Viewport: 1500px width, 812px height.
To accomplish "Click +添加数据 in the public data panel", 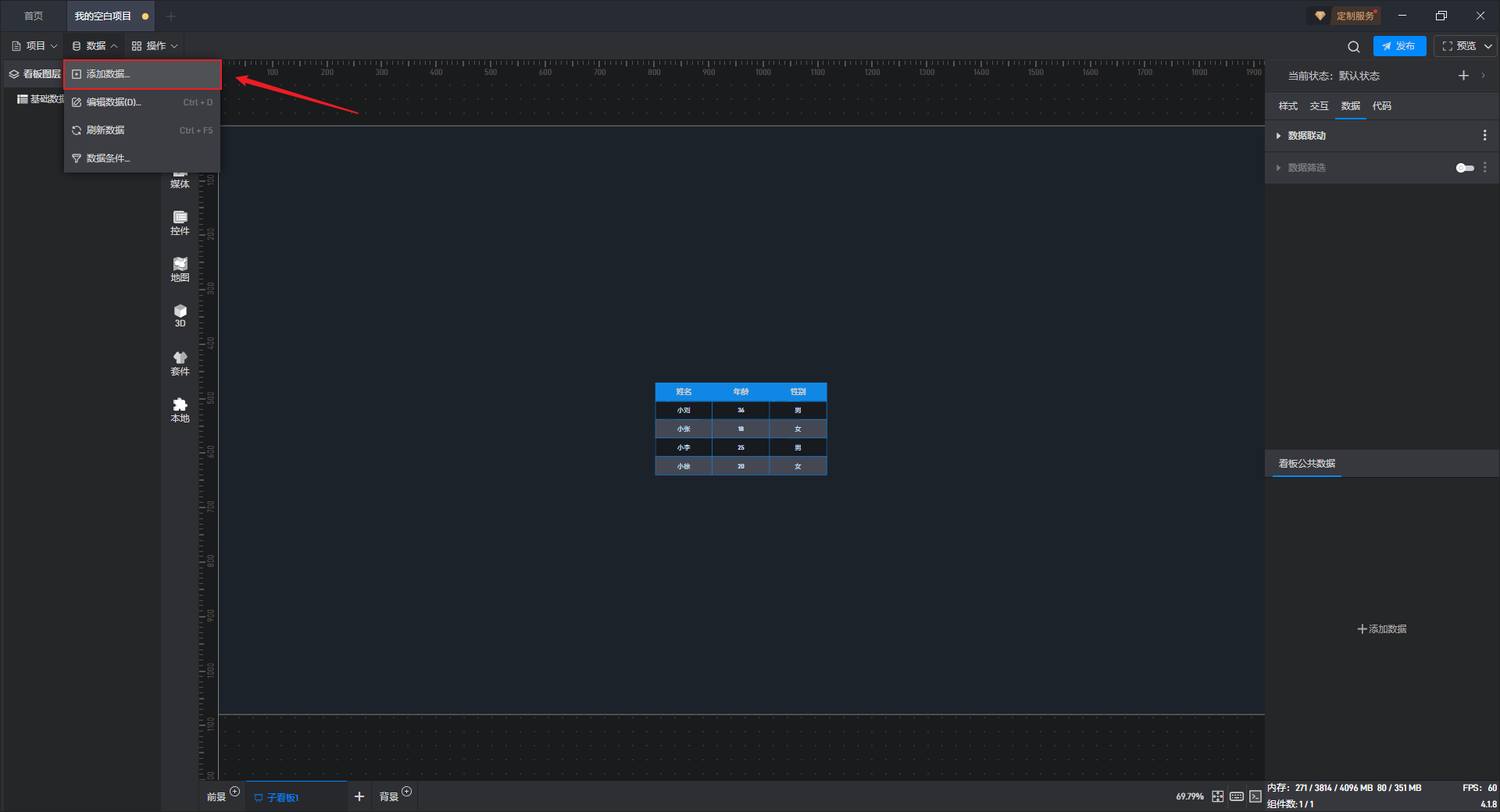I will click(x=1381, y=629).
